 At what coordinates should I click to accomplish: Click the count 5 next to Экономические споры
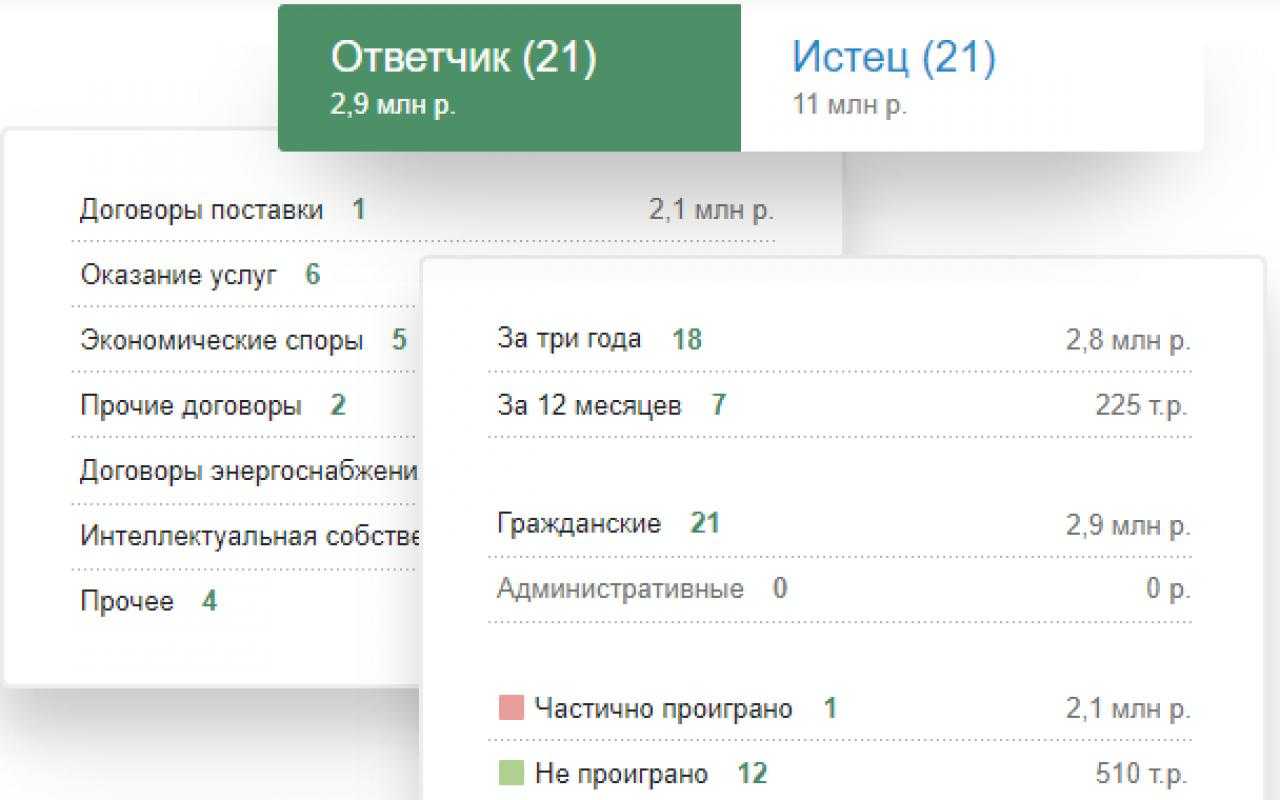(x=399, y=340)
